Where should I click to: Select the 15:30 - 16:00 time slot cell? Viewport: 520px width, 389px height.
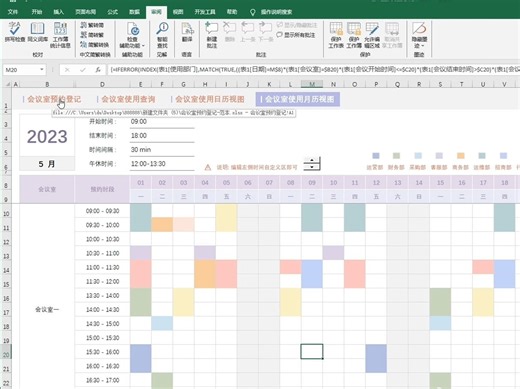[102, 352]
